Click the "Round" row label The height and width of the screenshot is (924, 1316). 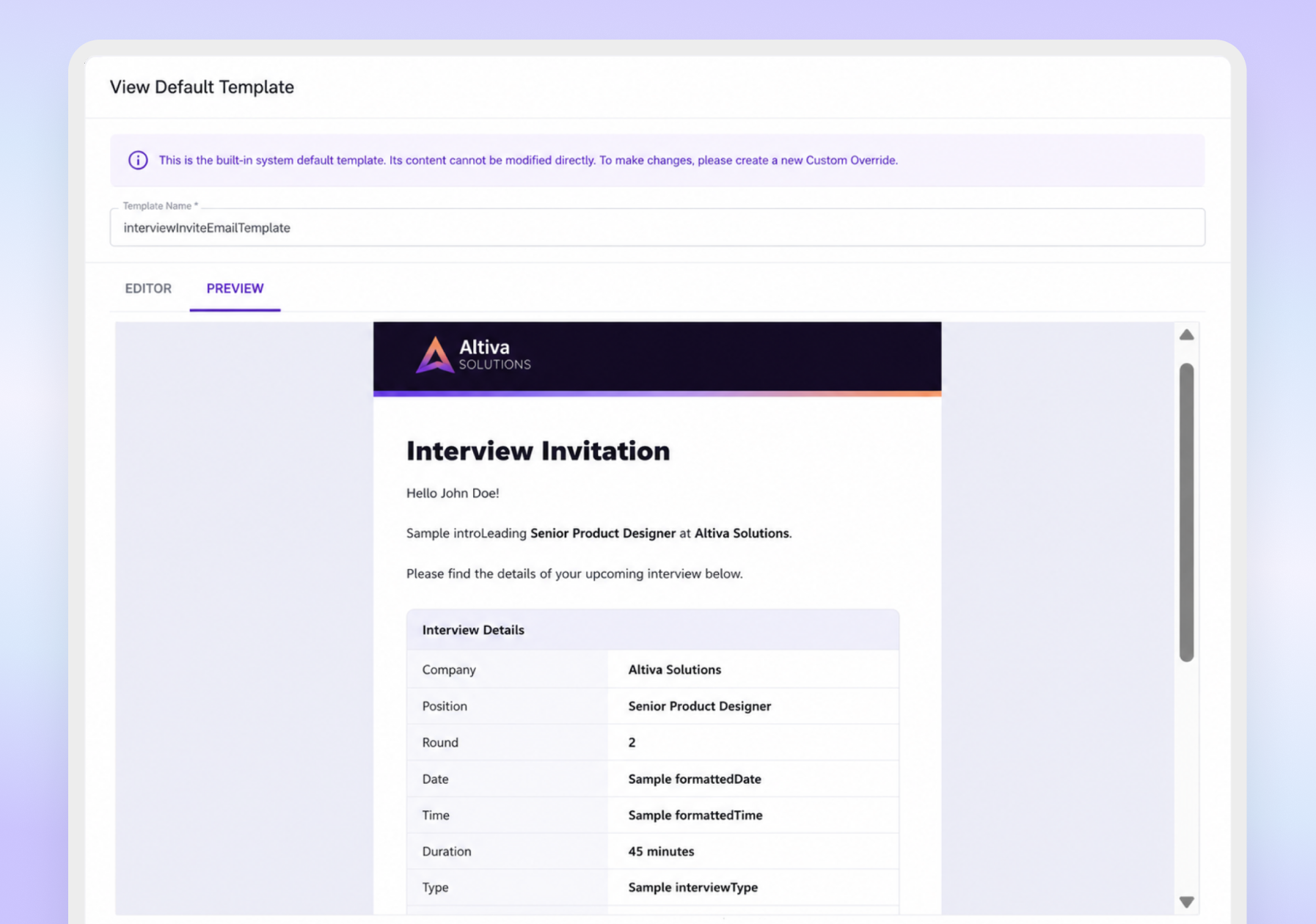[x=440, y=742]
